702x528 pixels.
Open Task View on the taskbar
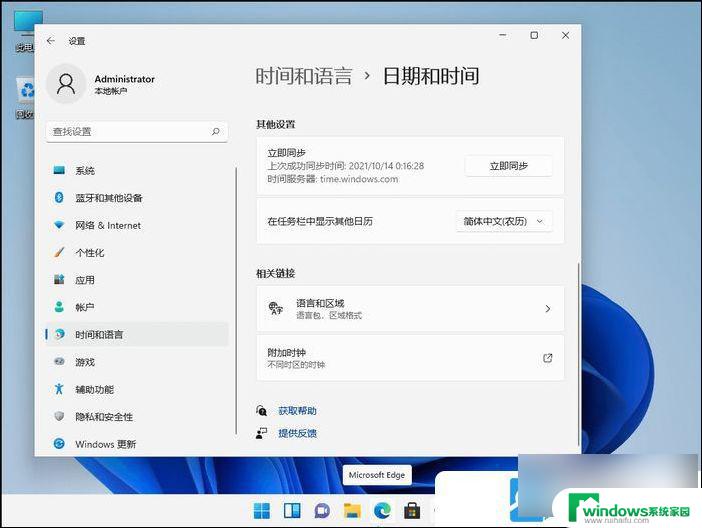pos(292,511)
